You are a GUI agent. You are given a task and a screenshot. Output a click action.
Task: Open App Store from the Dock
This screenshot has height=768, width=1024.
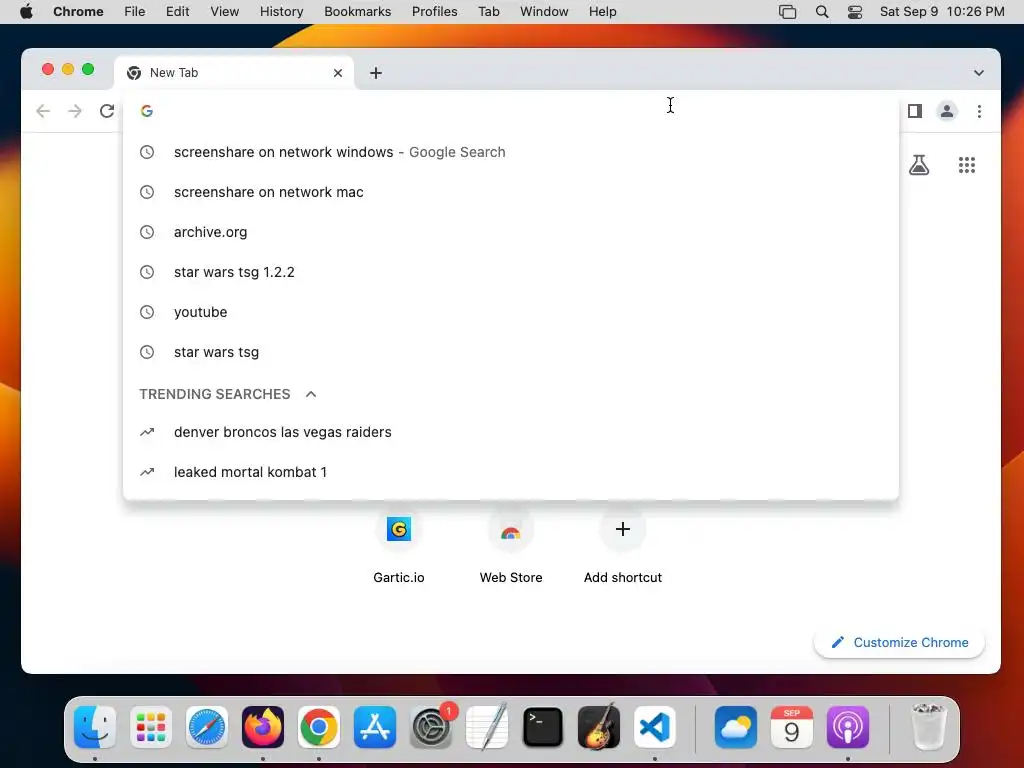tap(375, 727)
